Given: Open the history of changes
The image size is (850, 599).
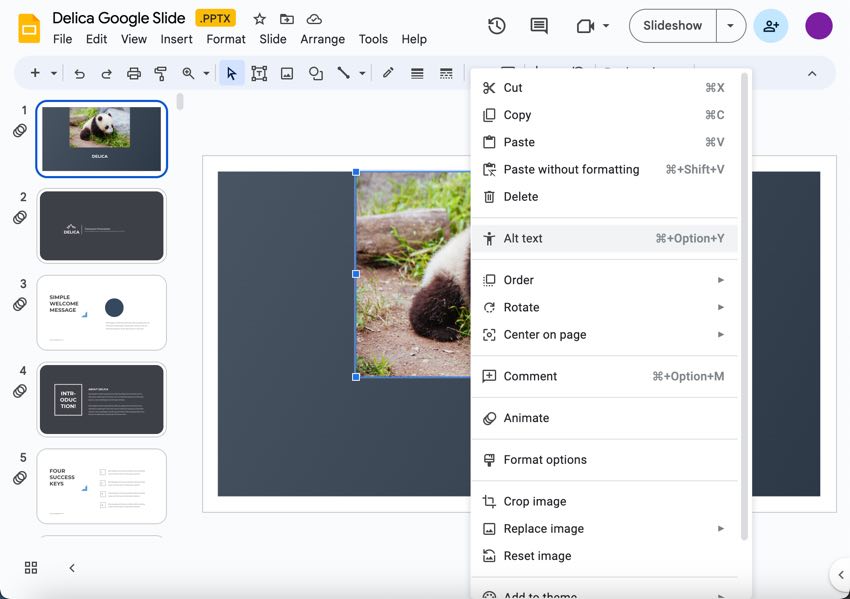Looking at the screenshot, I should click(496, 26).
